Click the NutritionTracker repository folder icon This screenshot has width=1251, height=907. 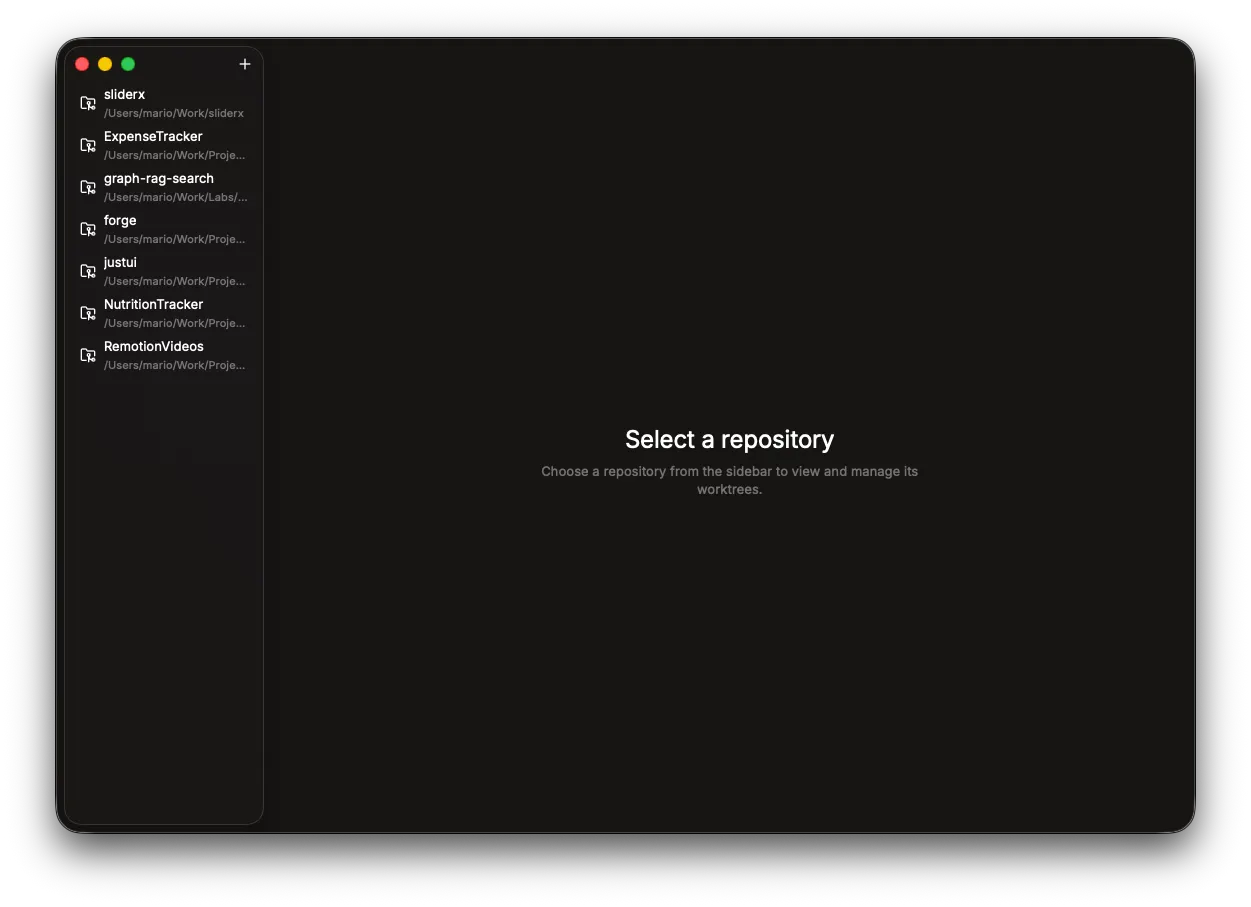[88, 313]
